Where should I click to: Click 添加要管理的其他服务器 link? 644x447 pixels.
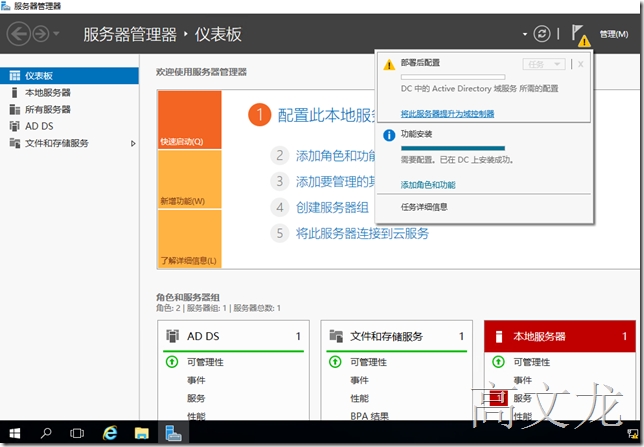point(336,181)
